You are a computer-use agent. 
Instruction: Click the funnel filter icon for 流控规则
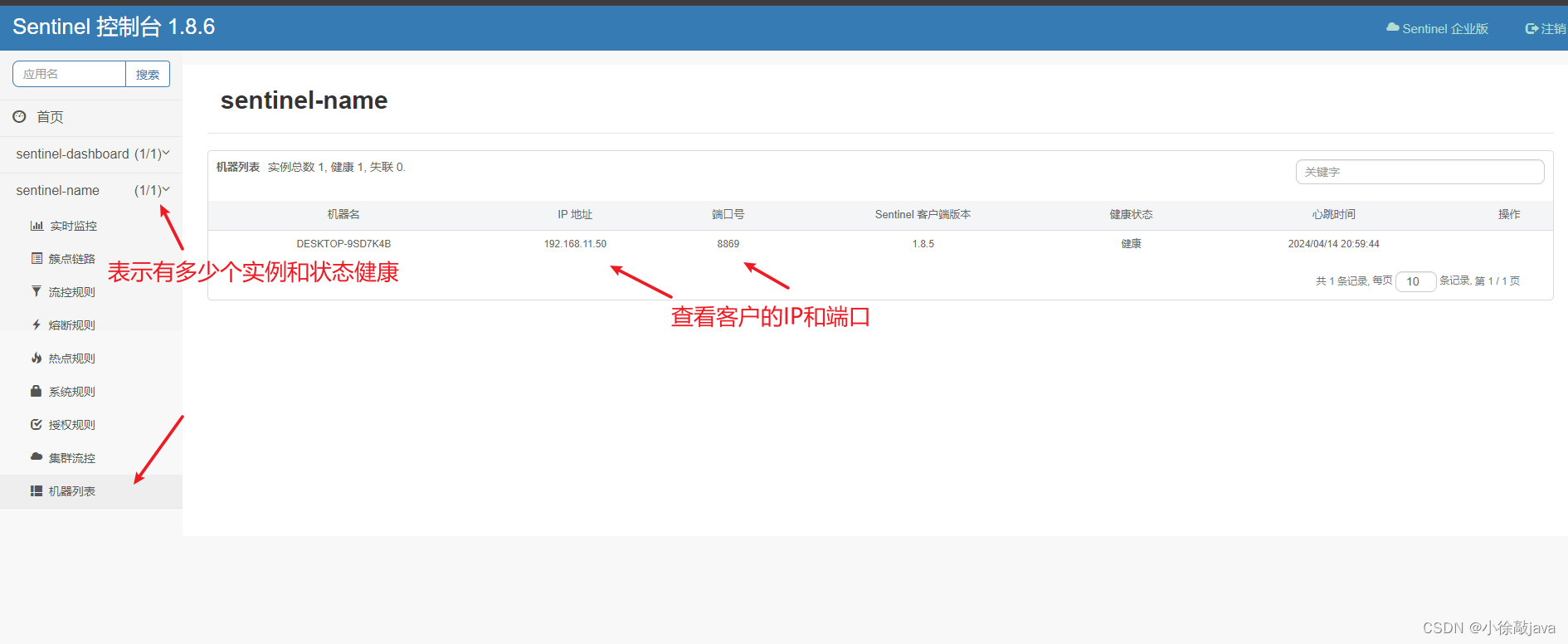37,291
